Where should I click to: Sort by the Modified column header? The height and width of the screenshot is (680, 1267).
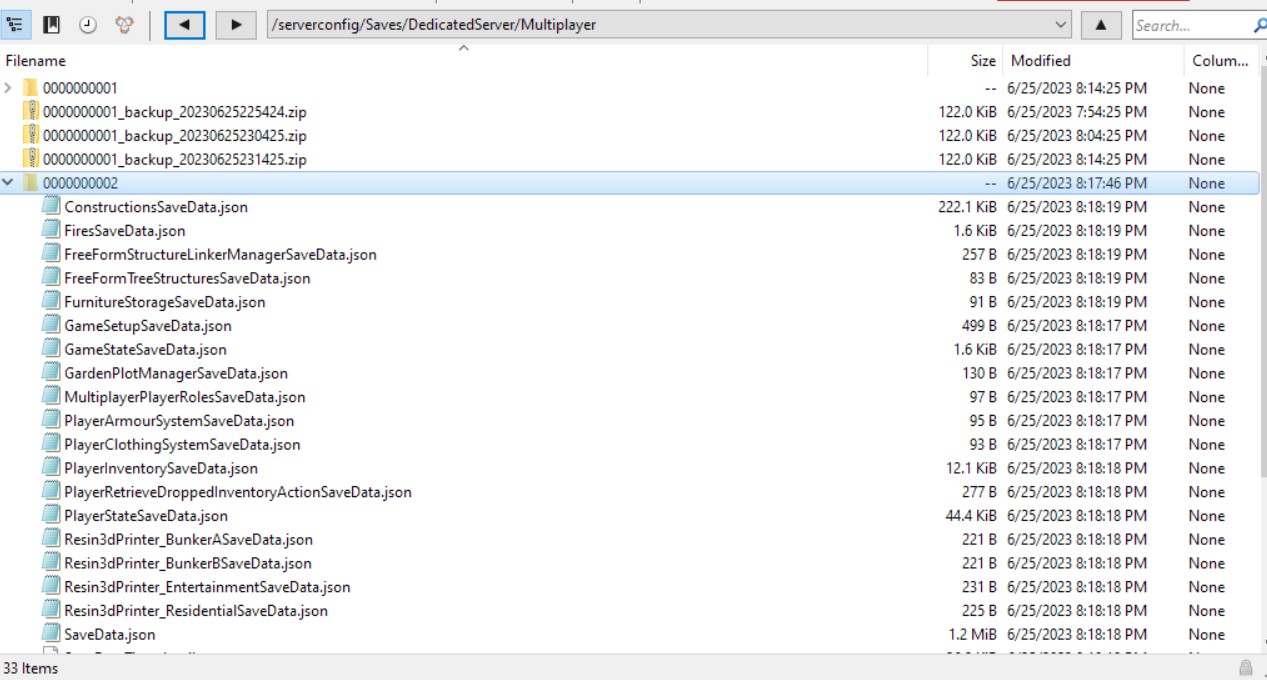[1040, 61]
